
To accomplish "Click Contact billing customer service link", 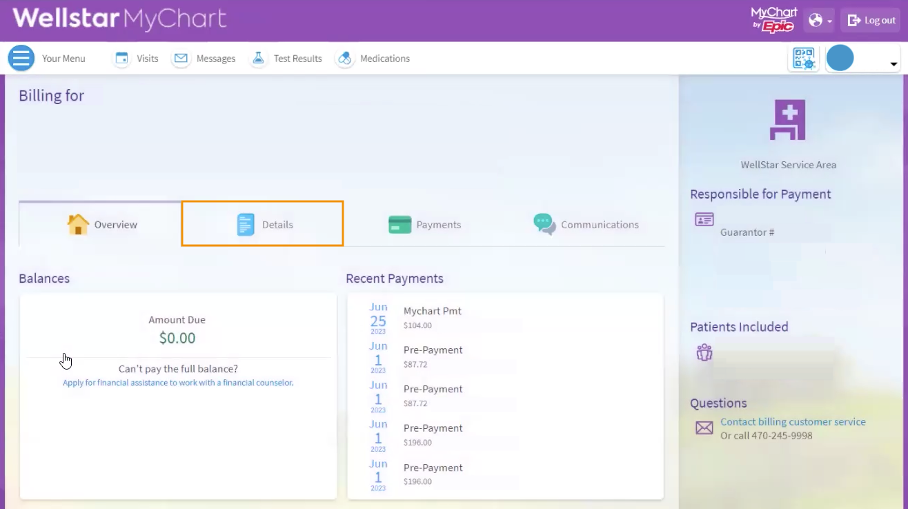I will (x=793, y=422).
